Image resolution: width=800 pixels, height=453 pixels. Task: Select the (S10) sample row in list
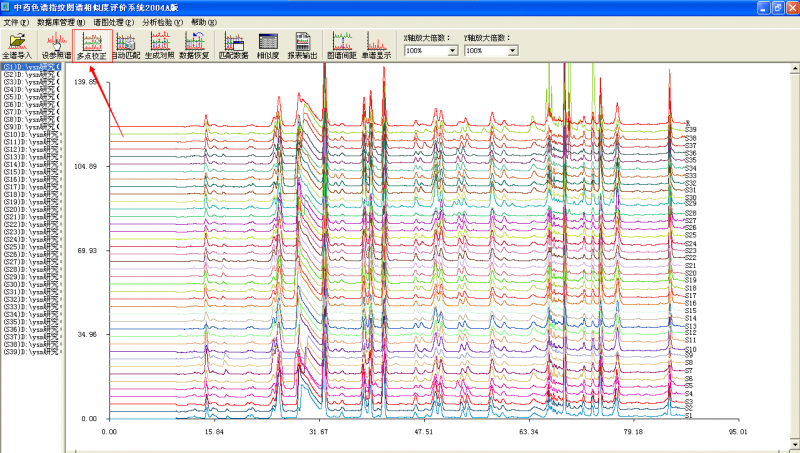31,134
